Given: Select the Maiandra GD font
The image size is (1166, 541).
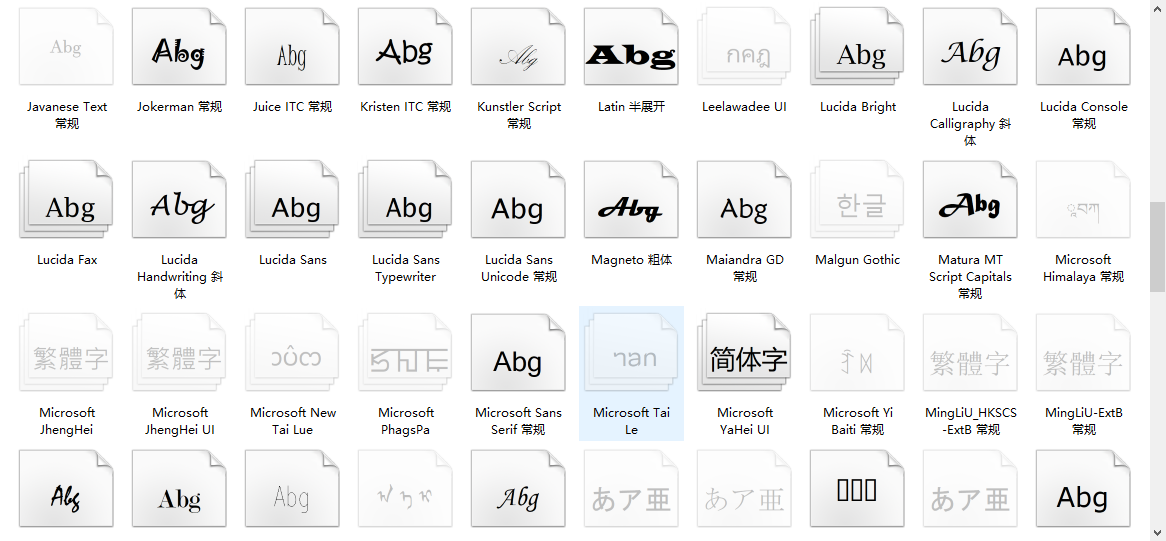Looking at the screenshot, I should click(744, 200).
